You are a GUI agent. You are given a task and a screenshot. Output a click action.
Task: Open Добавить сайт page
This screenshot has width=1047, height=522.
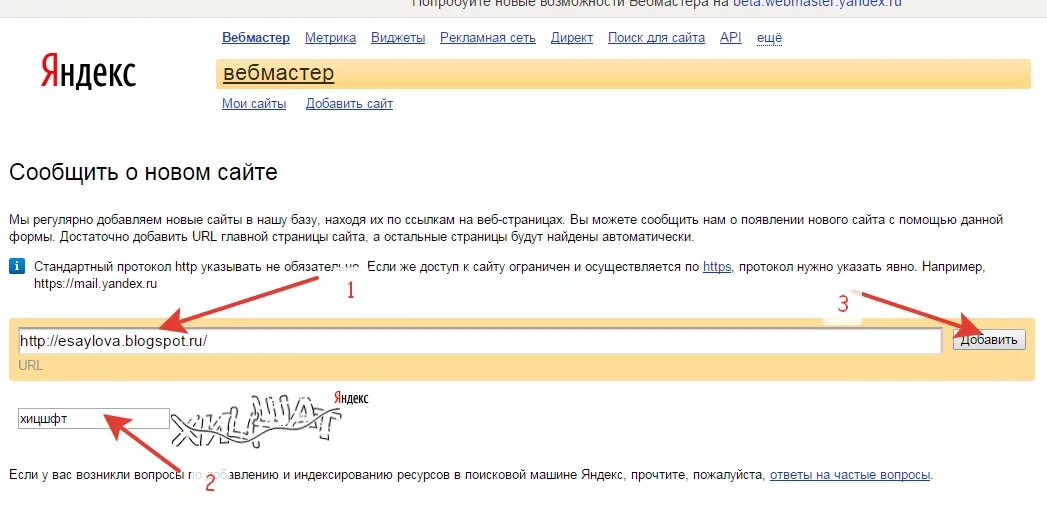click(x=349, y=104)
